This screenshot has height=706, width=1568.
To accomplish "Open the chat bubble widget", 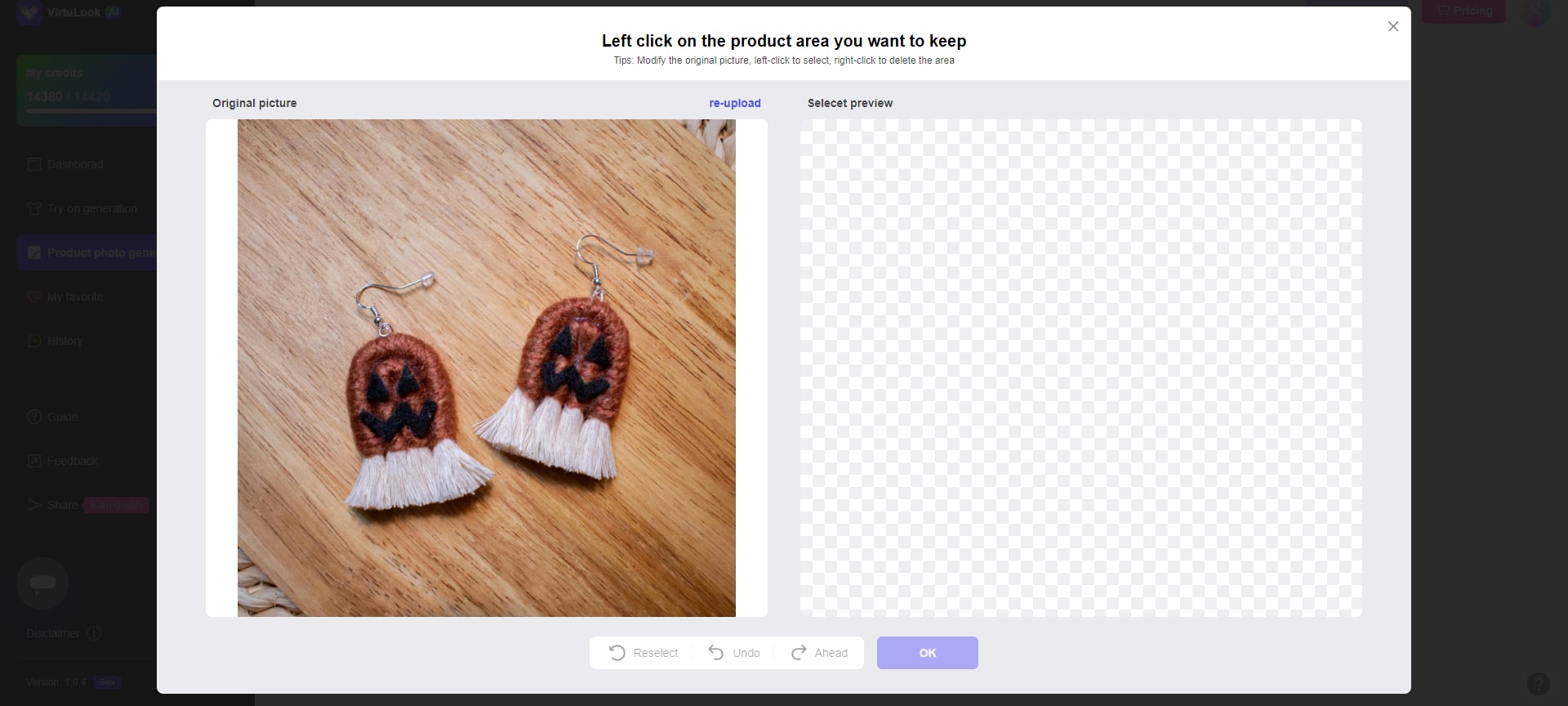I will point(42,583).
